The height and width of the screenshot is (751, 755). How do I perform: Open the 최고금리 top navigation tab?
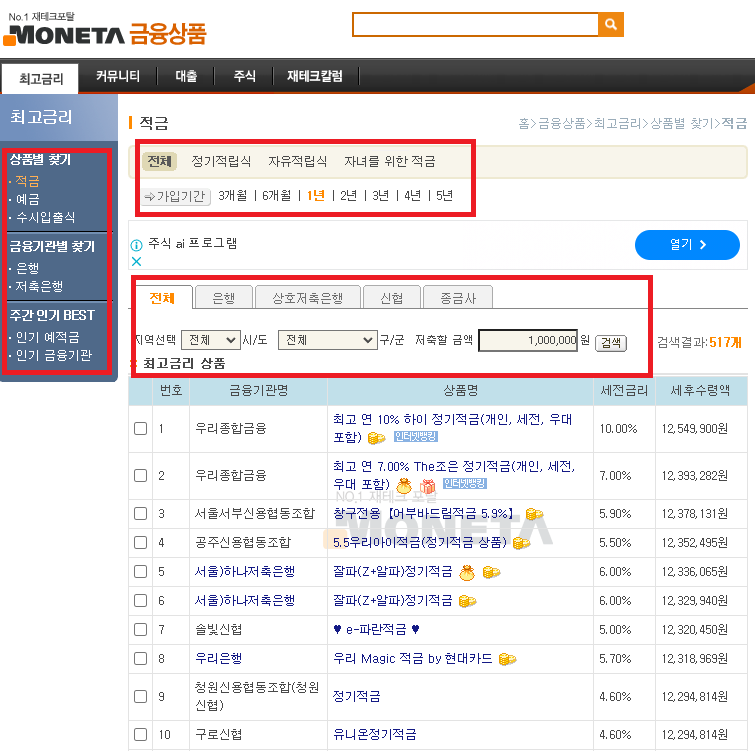point(40,78)
